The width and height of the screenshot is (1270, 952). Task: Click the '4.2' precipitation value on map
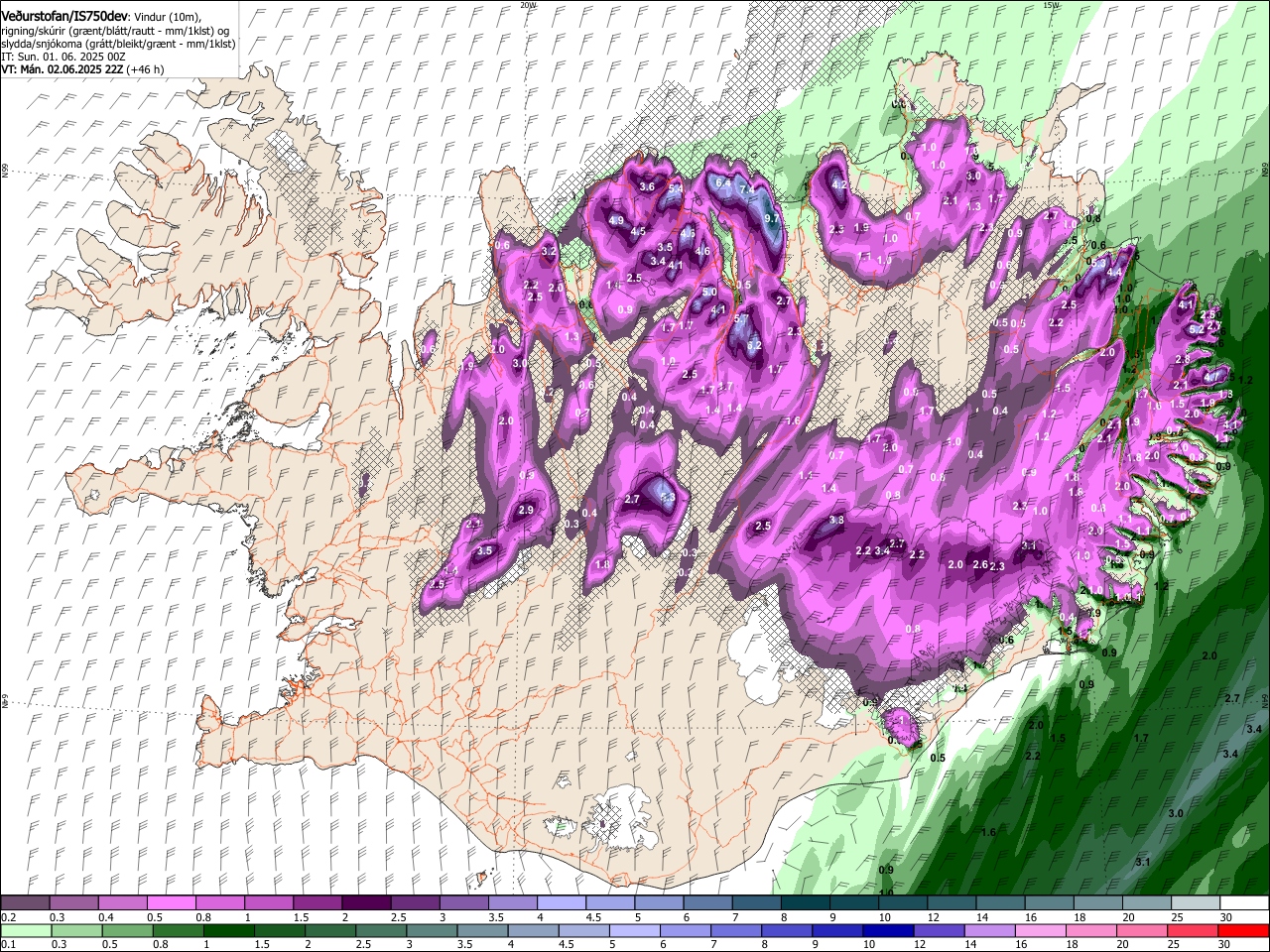pos(838,184)
